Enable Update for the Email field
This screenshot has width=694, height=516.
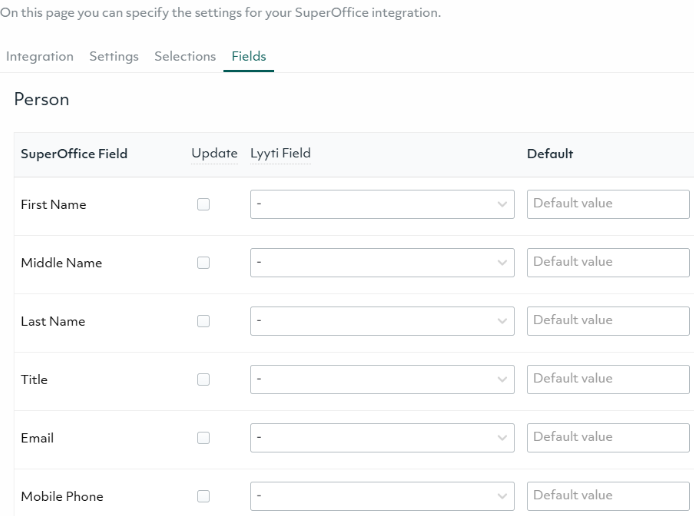point(203,438)
